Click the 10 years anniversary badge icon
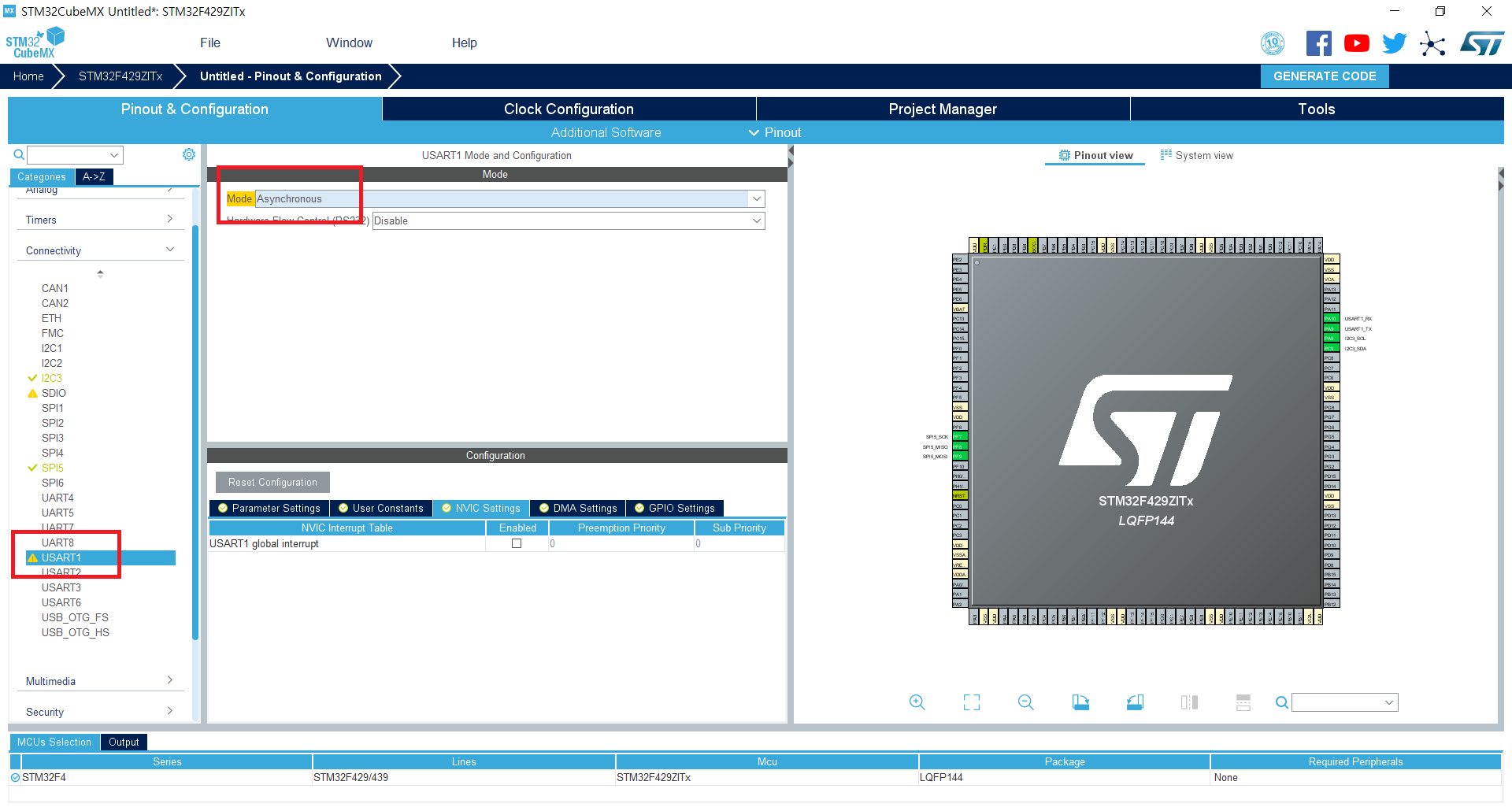 pos(1273,43)
